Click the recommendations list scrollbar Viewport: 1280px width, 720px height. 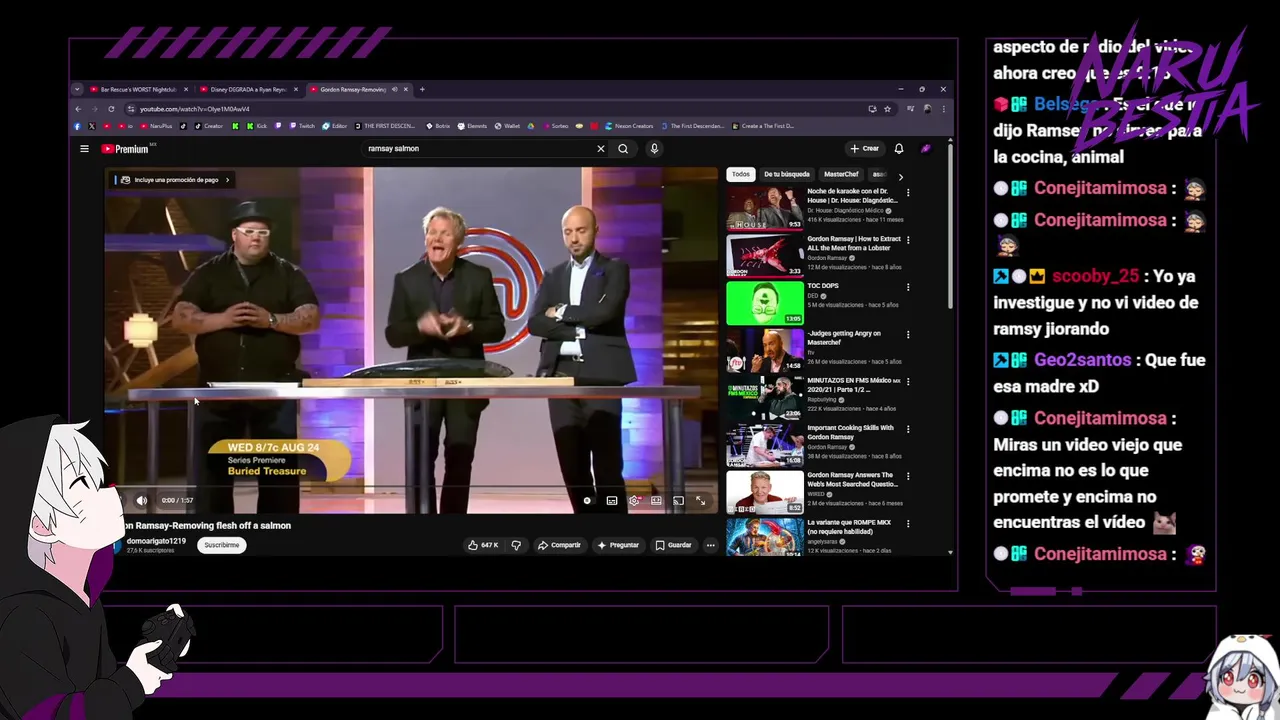[x=950, y=227]
